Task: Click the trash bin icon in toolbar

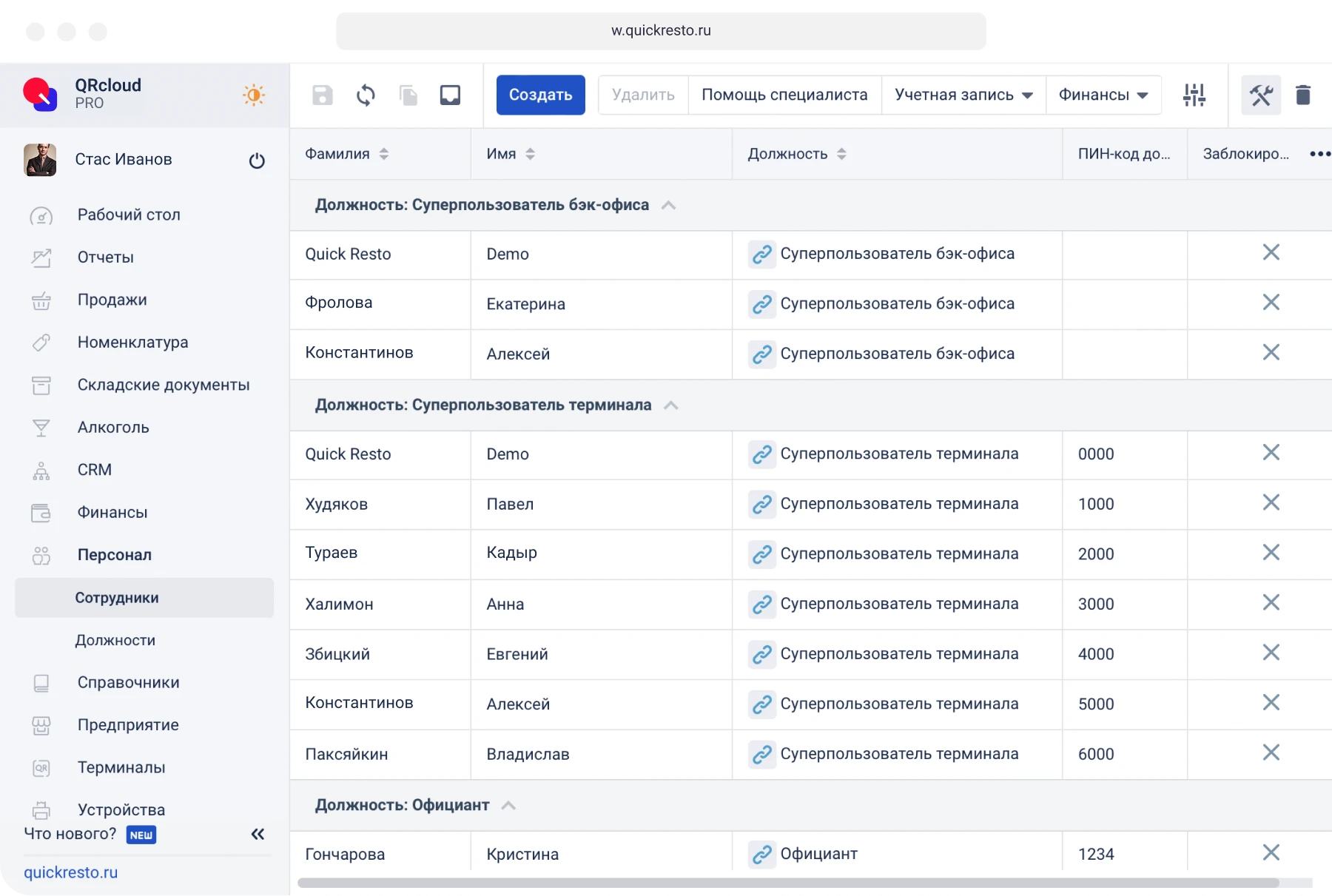Action: [1303, 95]
